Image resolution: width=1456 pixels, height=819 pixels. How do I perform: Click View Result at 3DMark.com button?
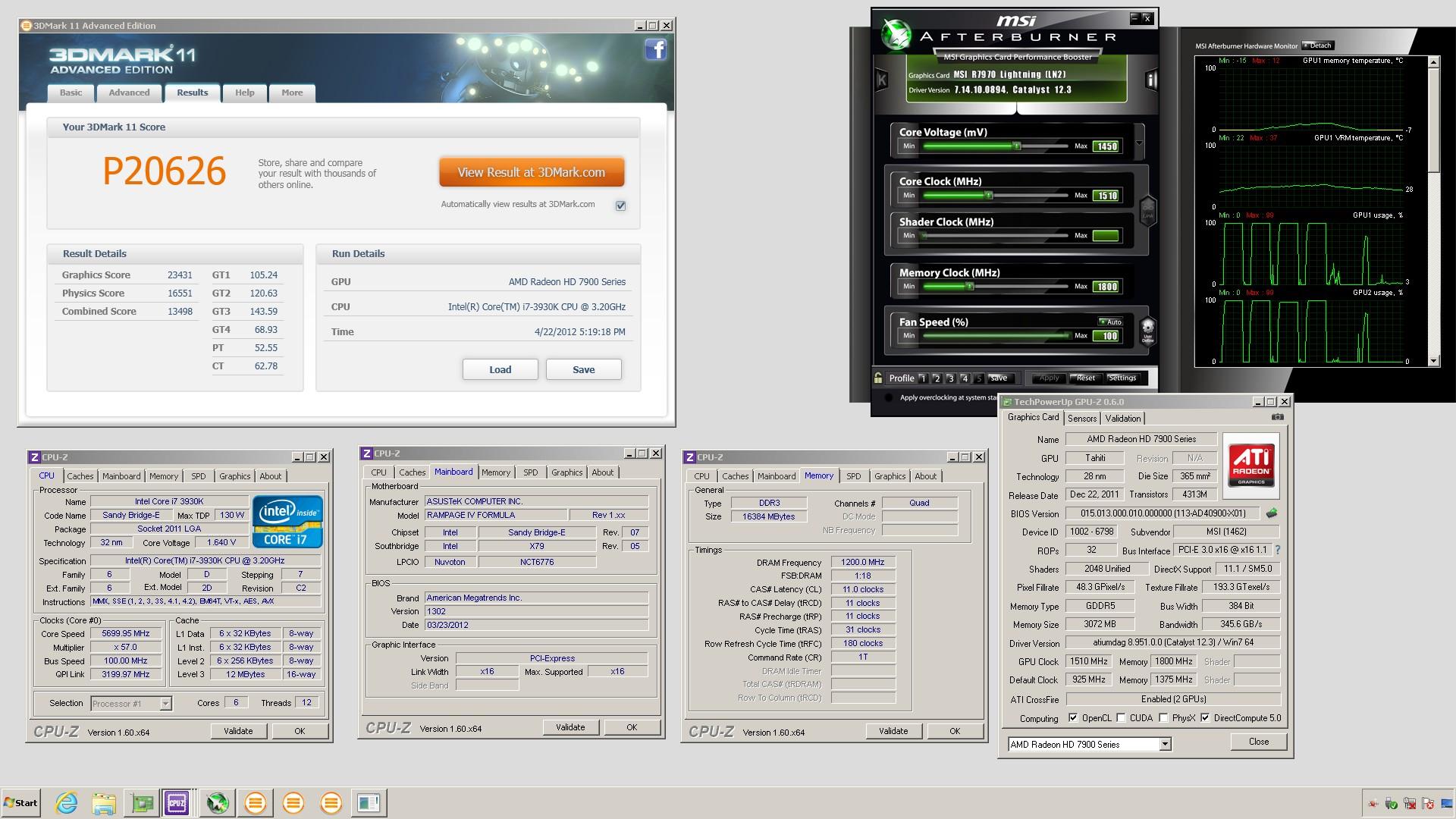[x=532, y=172]
